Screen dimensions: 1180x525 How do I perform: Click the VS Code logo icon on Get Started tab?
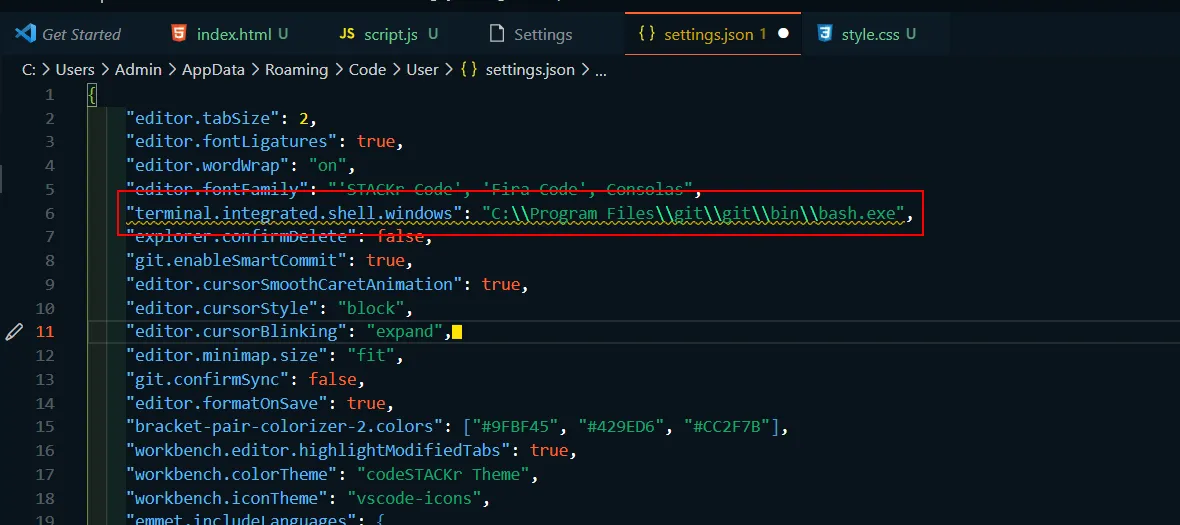click(x=25, y=34)
